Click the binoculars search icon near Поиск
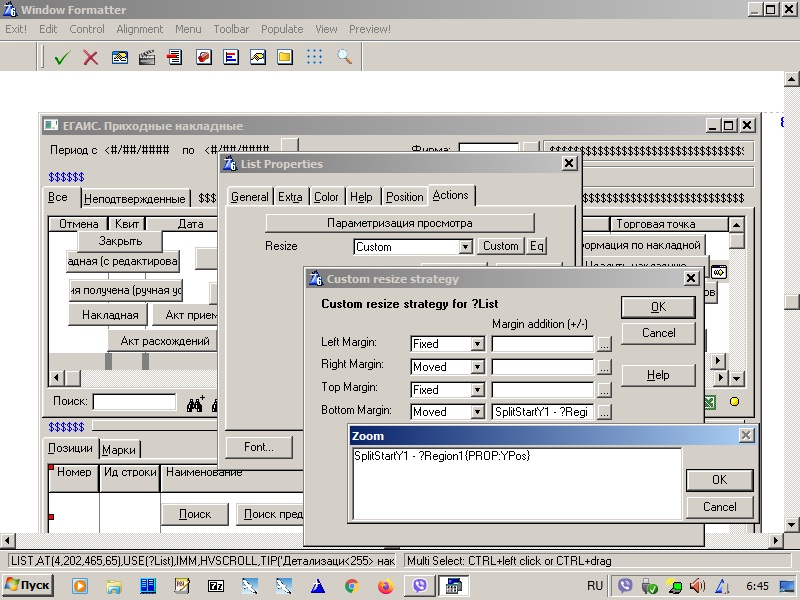This screenshot has width=800, height=600. [196, 403]
